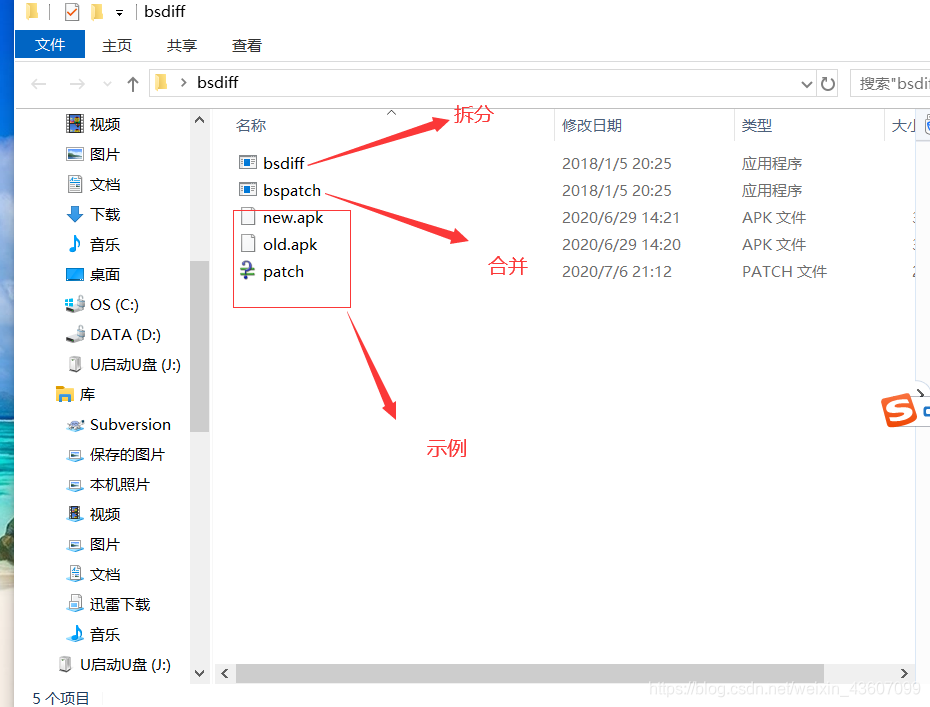Select 文档 in the libraries section
Image resolution: width=930 pixels, height=707 pixels.
click(105, 574)
